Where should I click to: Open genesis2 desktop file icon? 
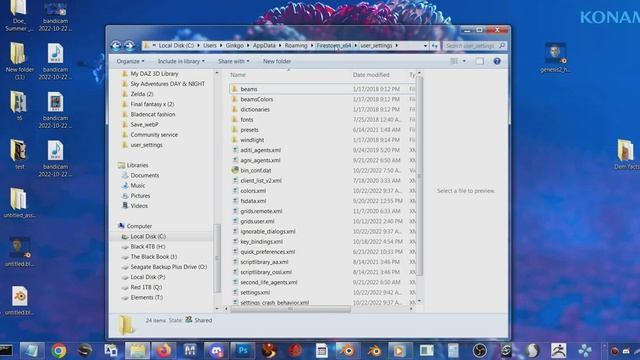[555, 58]
